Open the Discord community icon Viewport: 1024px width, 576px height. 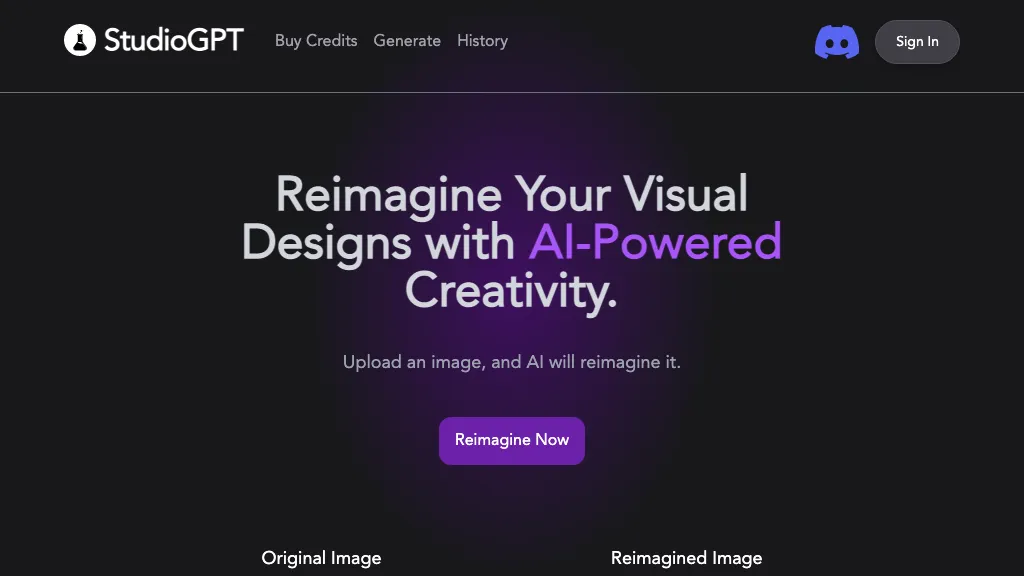point(837,42)
